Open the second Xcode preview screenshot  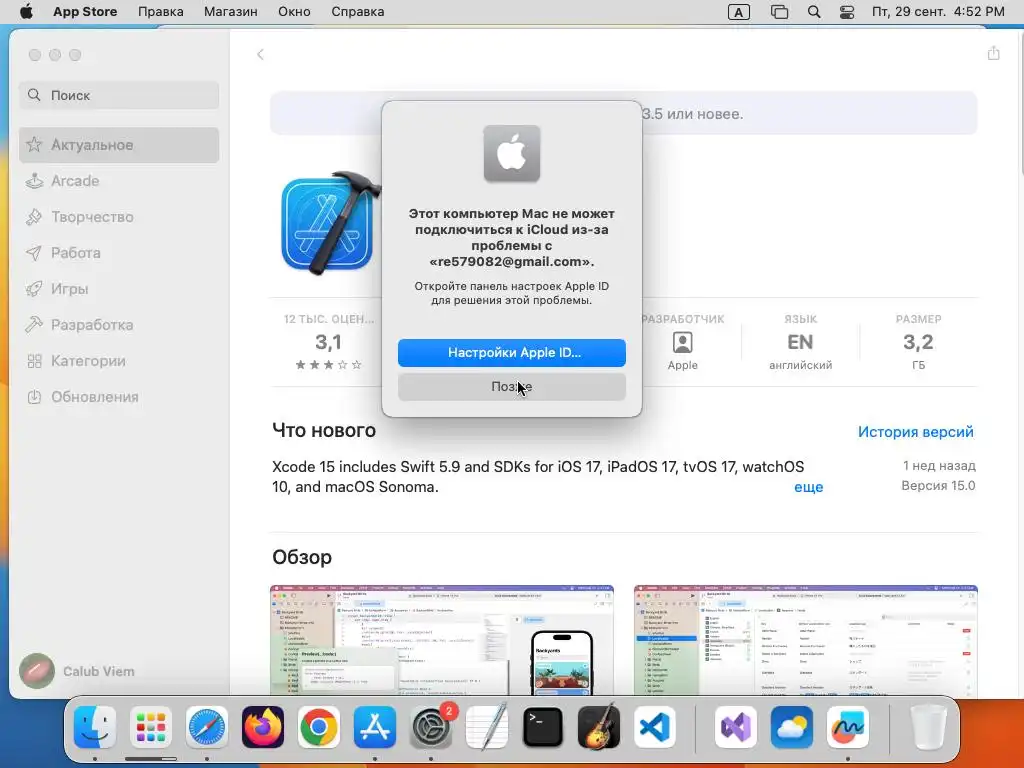(x=806, y=640)
